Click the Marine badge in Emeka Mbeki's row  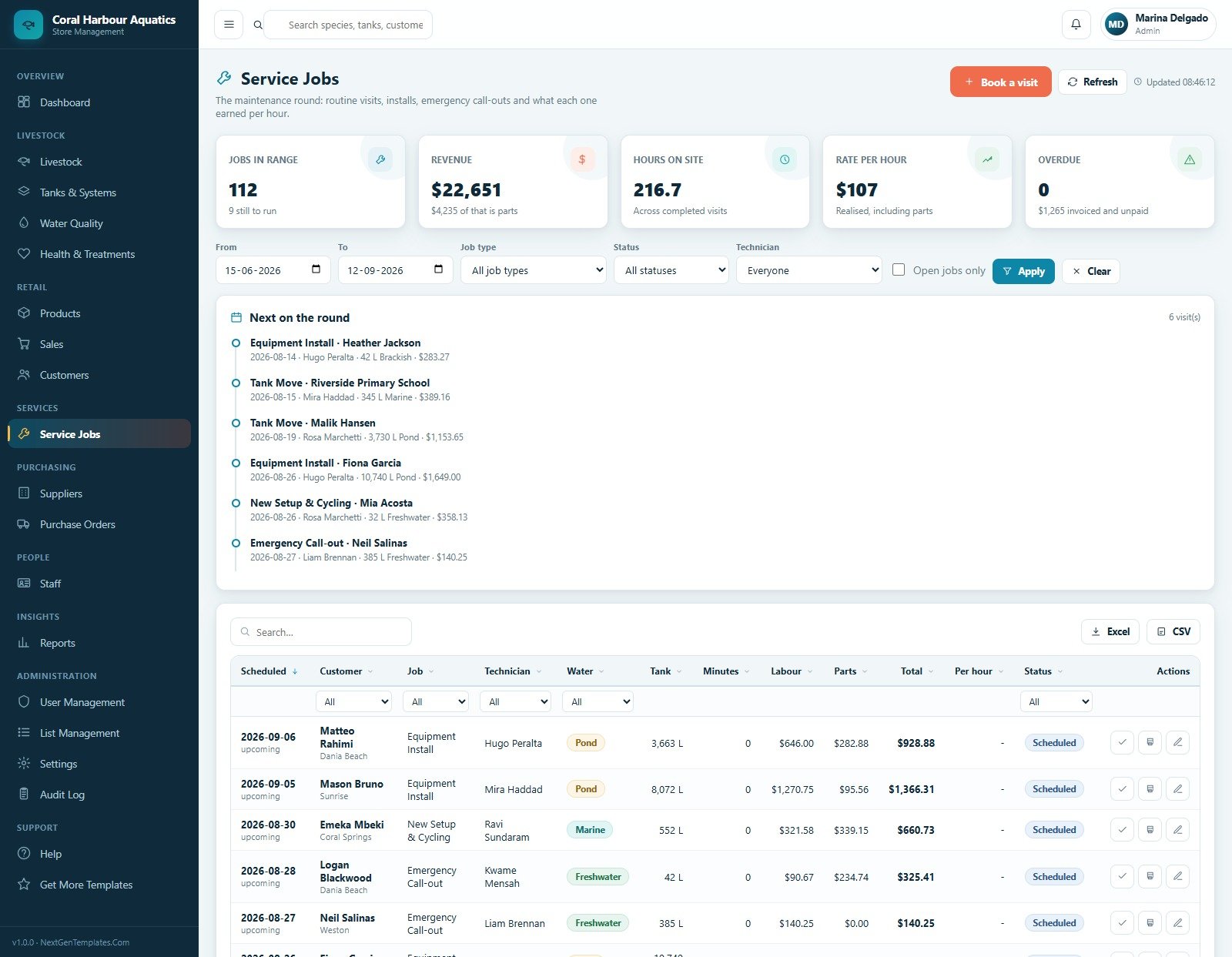pos(590,830)
